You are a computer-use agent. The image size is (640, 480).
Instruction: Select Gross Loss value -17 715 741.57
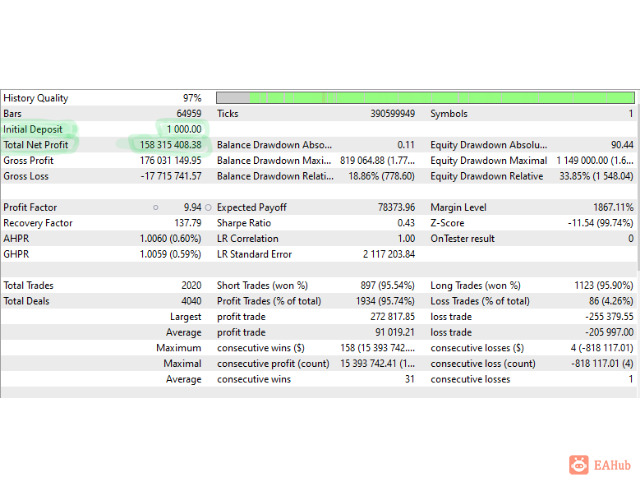tap(171, 176)
